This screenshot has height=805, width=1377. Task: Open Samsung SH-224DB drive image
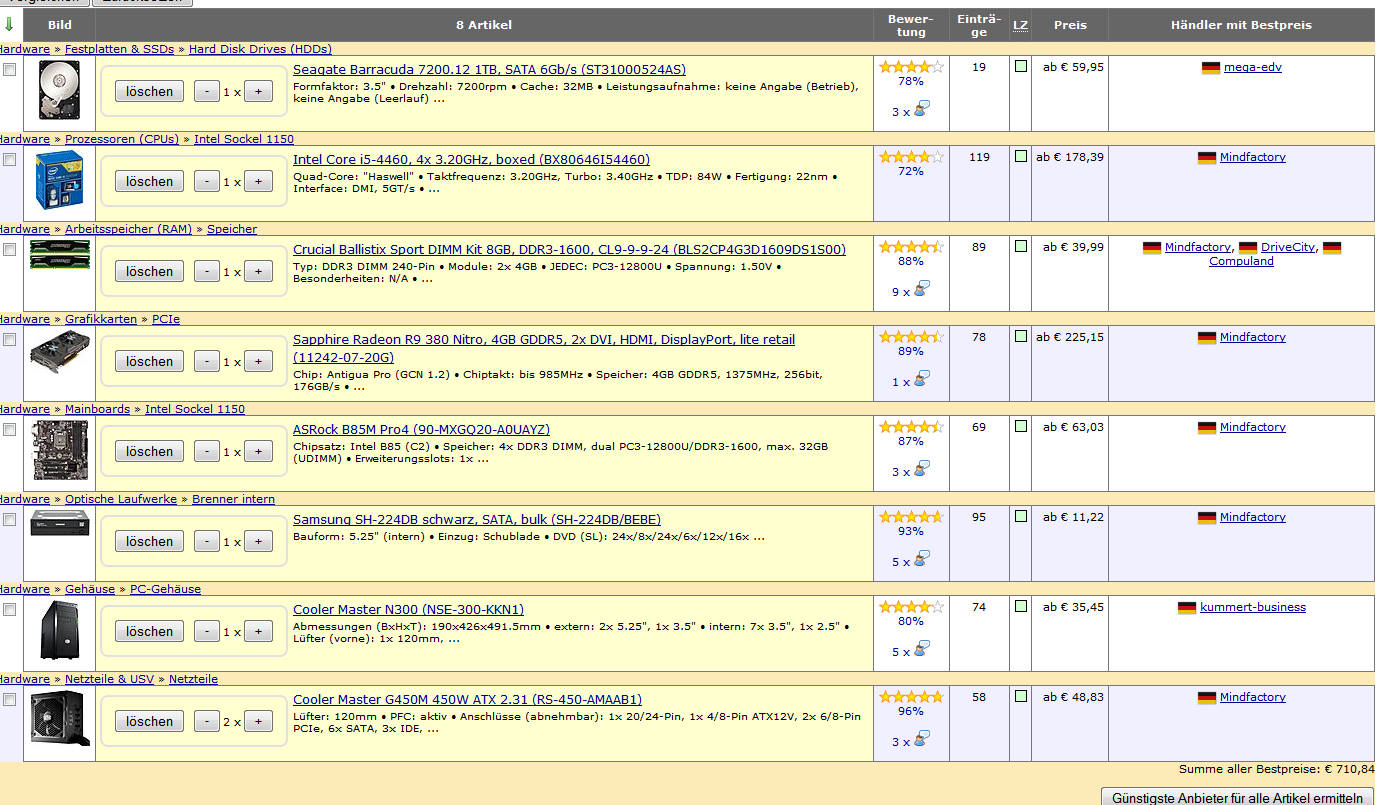(x=59, y=522)
